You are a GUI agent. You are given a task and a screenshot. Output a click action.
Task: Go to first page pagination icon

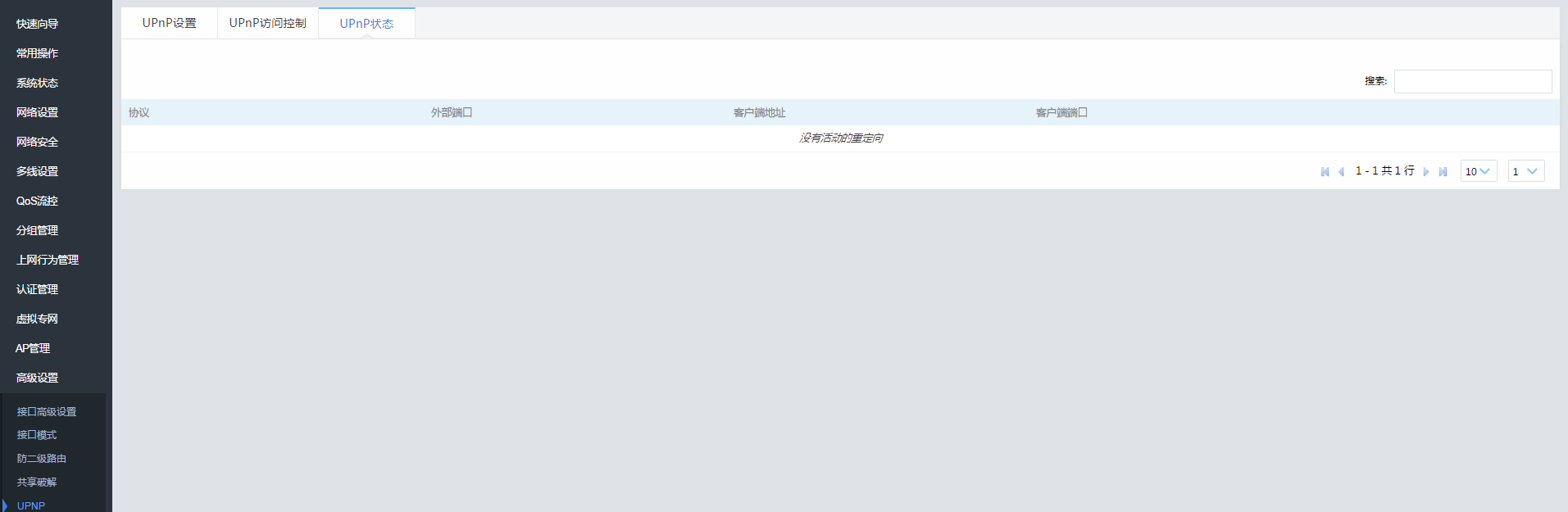tap(1325, 172)
